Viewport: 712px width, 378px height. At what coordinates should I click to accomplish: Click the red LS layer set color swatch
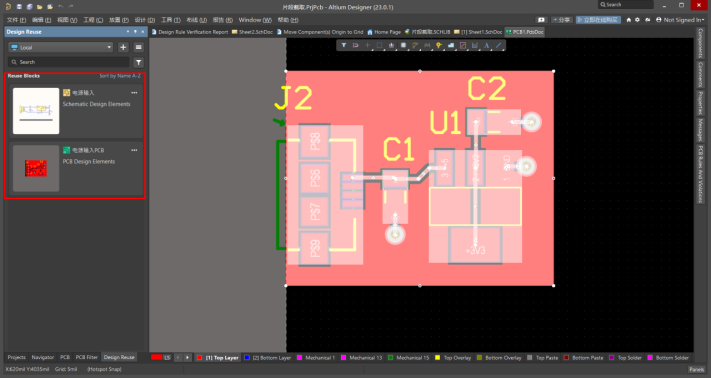[x=157, y=358]
